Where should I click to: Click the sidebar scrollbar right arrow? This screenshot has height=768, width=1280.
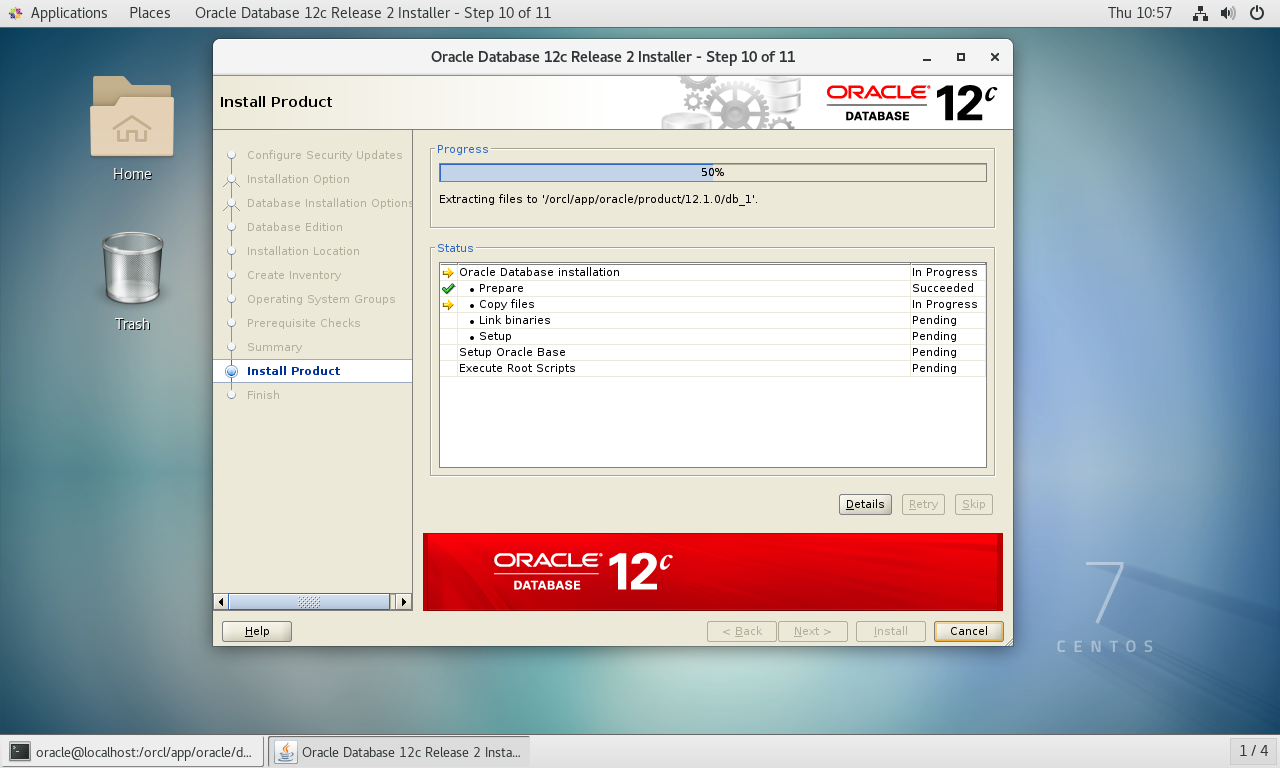click(404, 602)
